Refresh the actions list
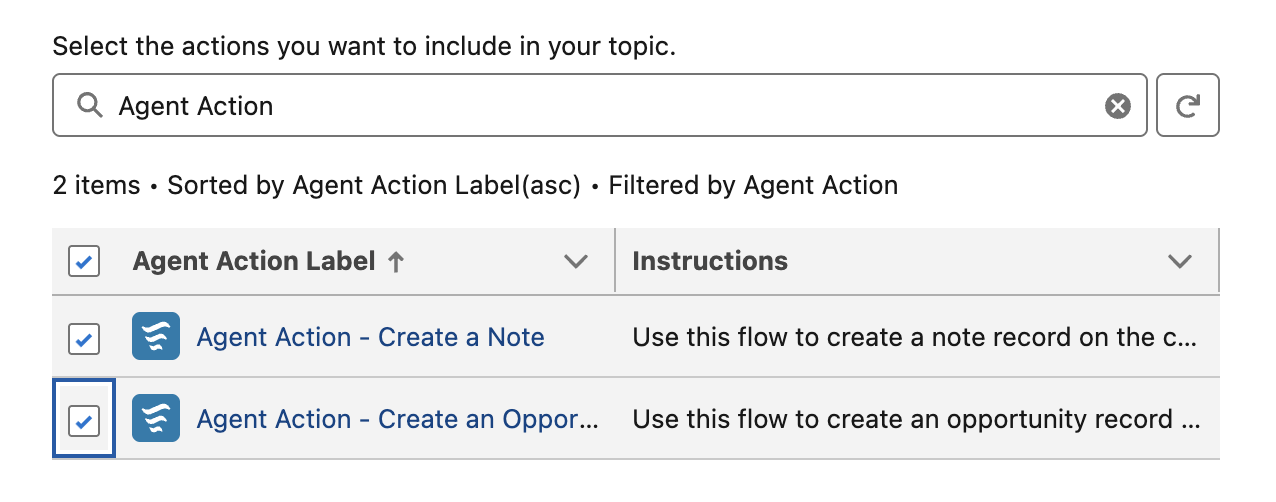This screenshot has width=1276, height=502. [x=1187, y=105]
